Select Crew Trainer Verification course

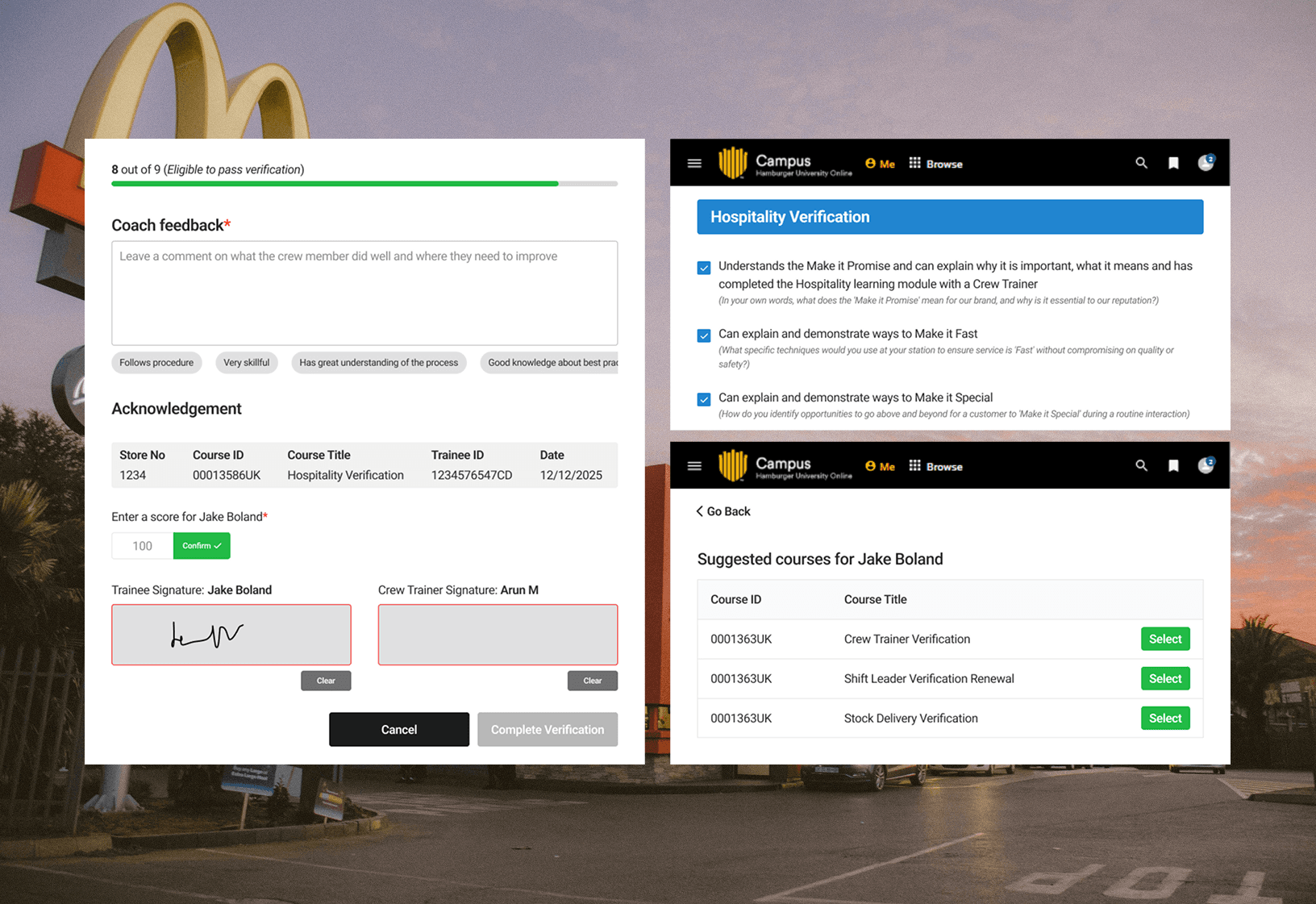(1165, 639)
